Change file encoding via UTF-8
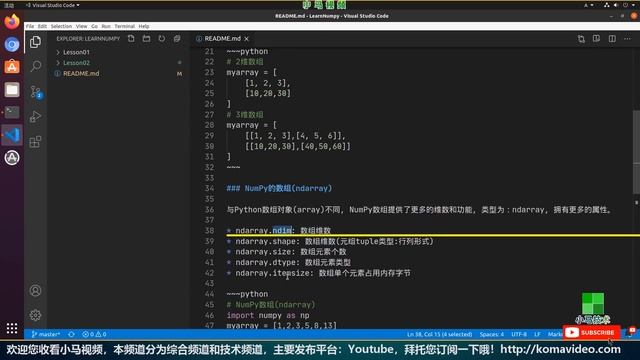 [519, 334]
